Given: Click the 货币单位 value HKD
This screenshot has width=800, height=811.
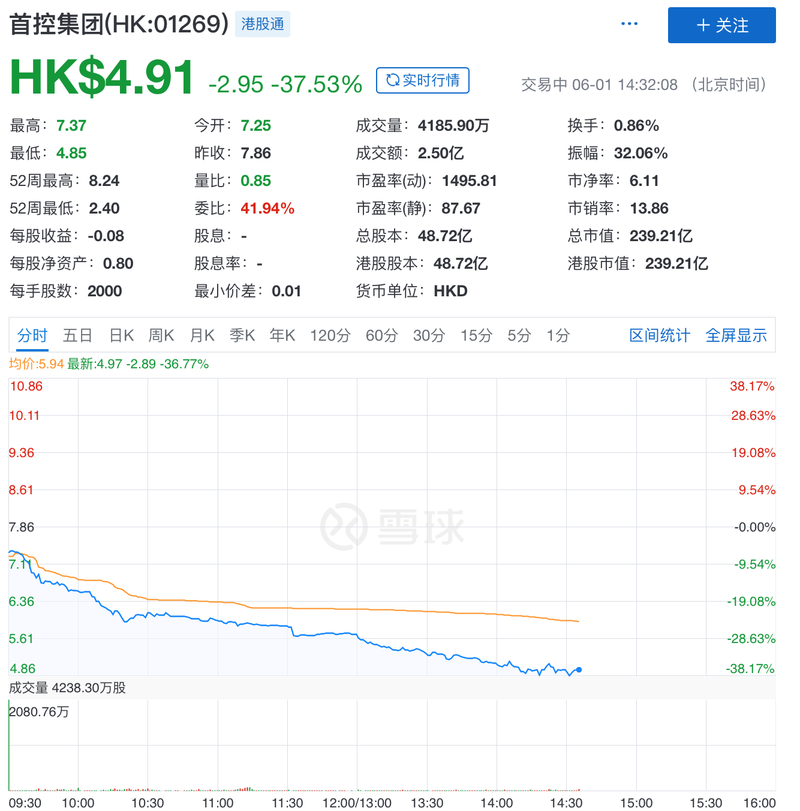Looking at the screenshot, I should click(x=450, y=291).
